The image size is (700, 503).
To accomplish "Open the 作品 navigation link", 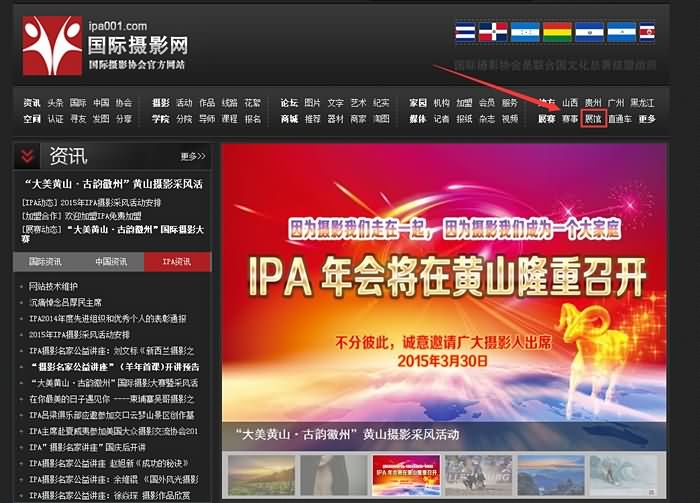I will coord(207,103).
